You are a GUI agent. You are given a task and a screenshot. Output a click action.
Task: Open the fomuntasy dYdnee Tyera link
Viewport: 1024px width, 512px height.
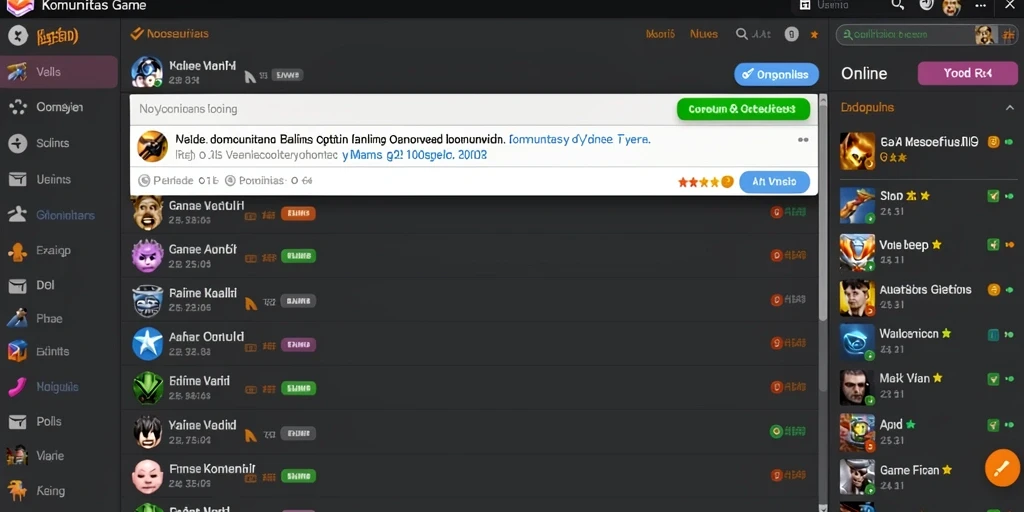pos(579,139)
